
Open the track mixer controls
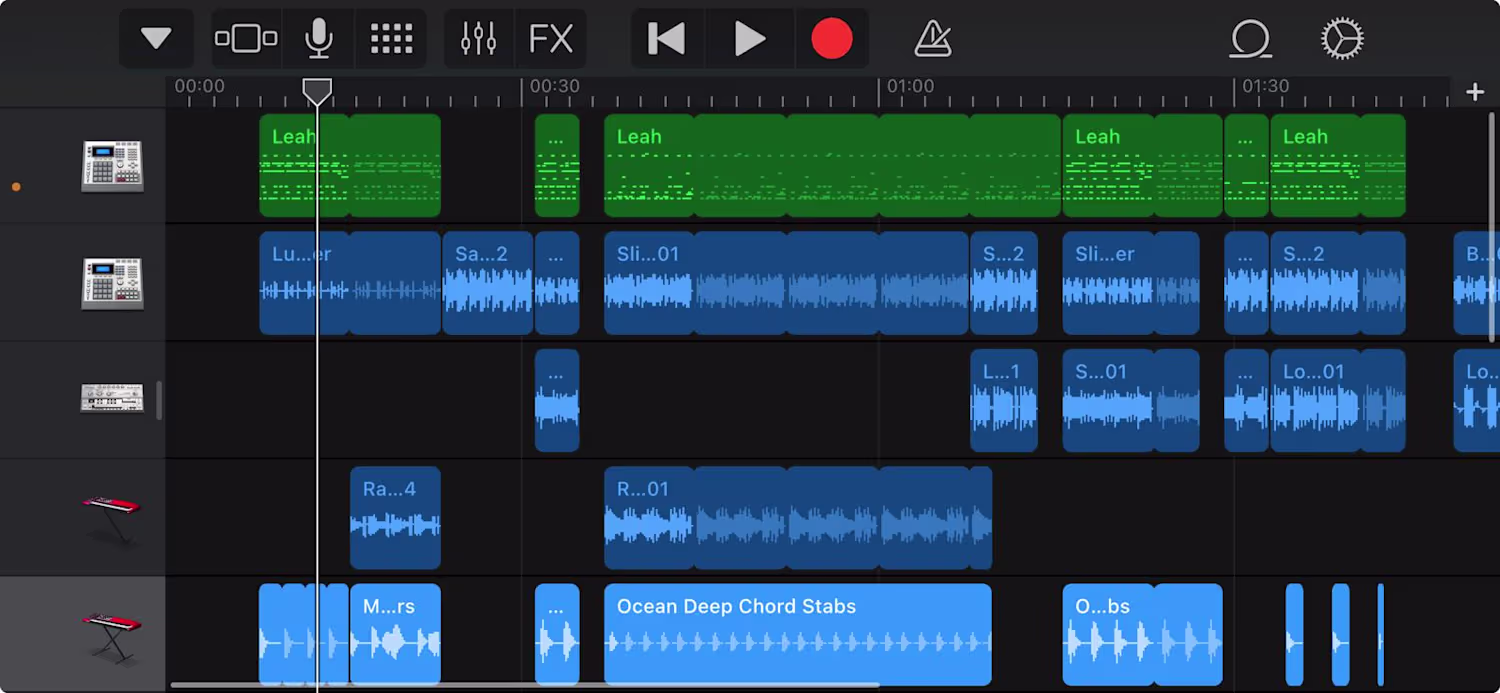click(x=478, y=39)
